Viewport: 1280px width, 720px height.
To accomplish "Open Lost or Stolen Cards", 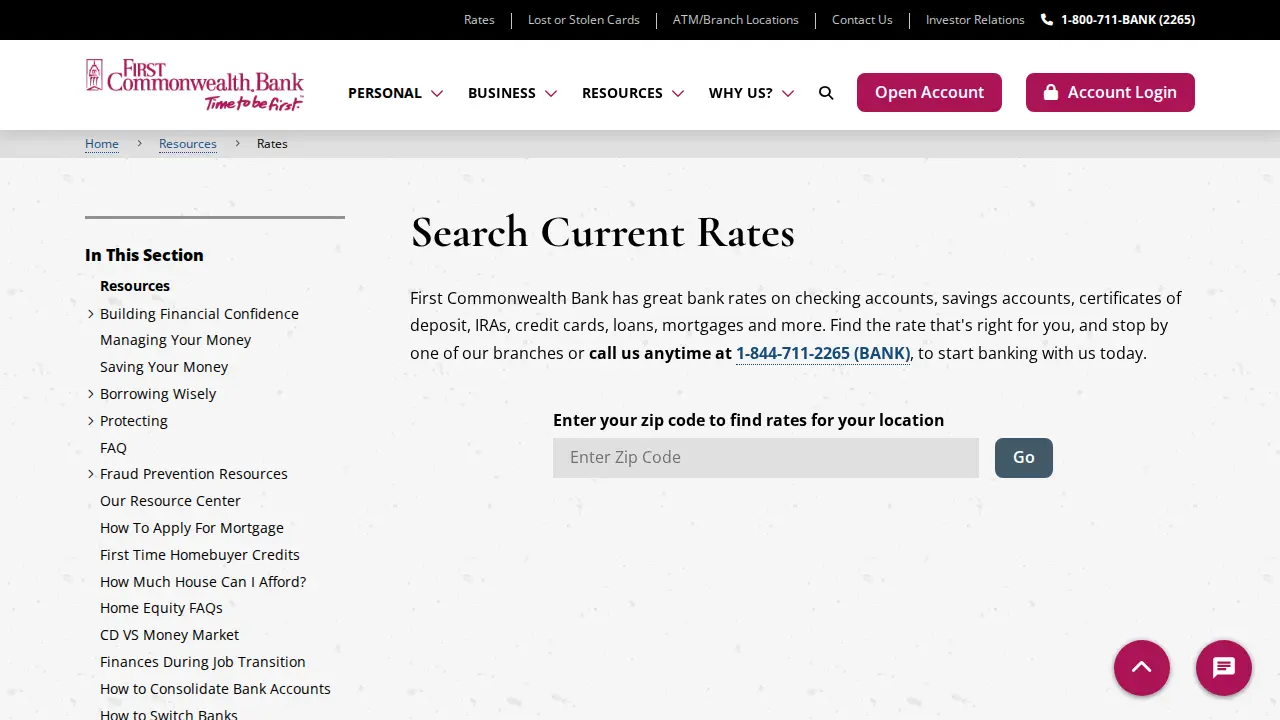I will click(584, 20).
